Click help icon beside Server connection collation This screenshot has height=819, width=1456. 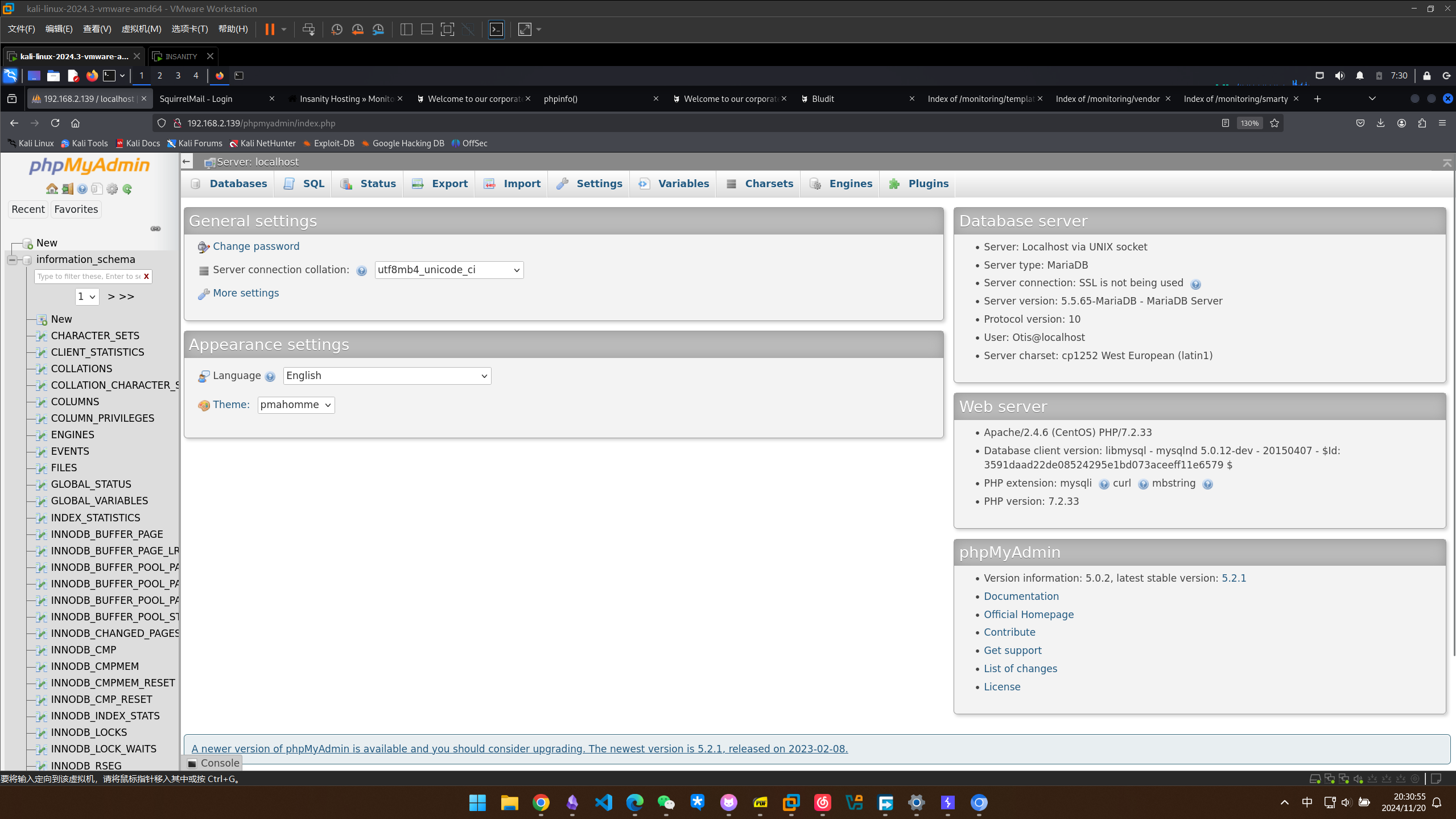361,271
